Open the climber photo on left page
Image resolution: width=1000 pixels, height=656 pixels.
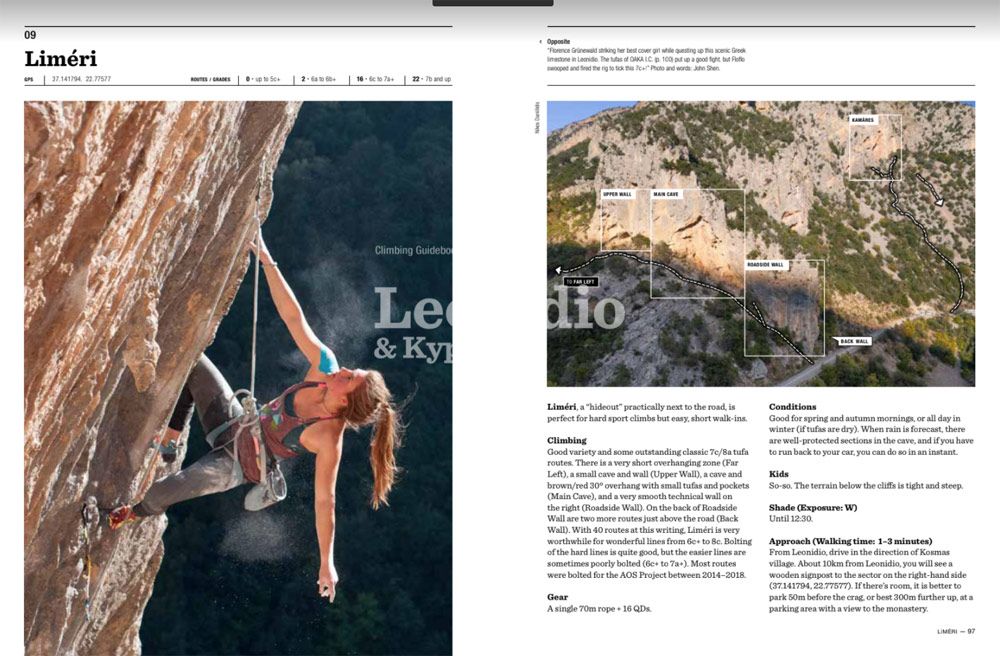click(238, 377)
